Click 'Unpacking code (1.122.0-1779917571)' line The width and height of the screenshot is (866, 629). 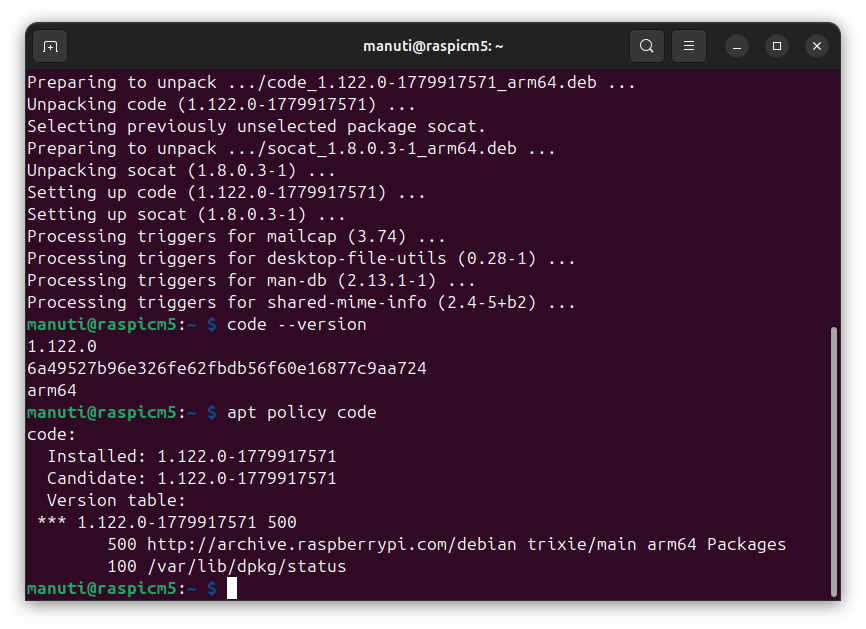tap(221, 104)
